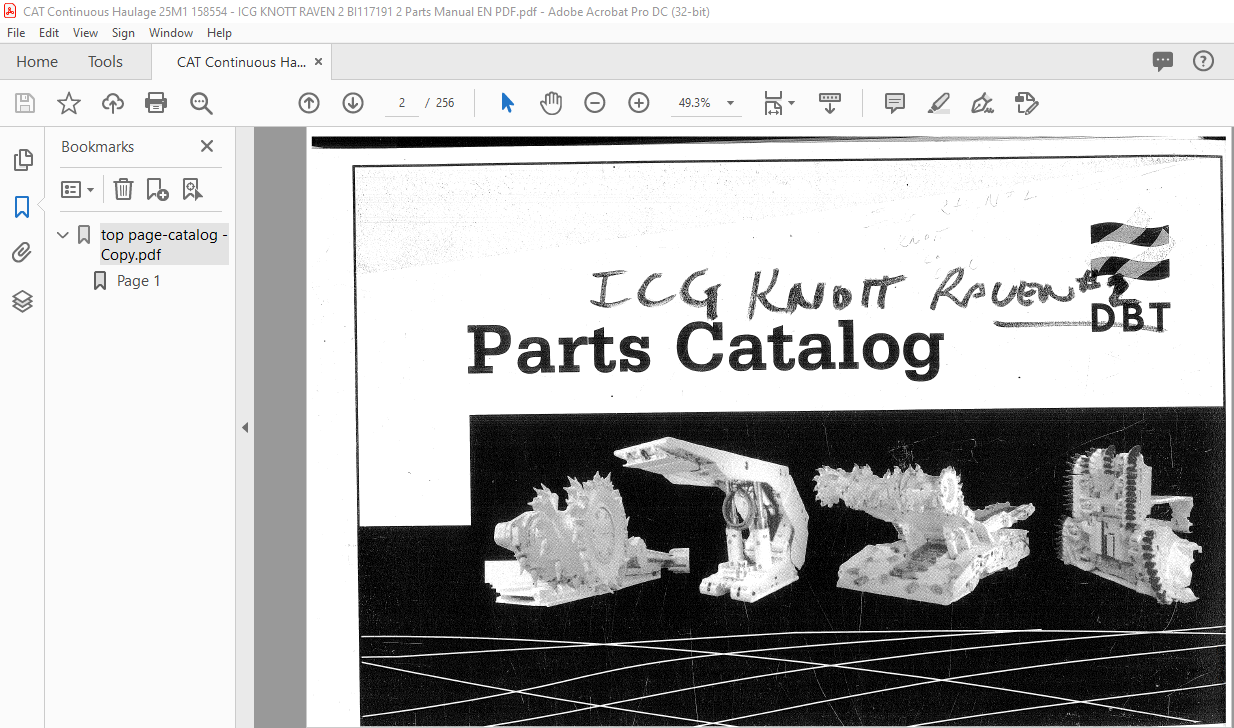Toggle the Bookmarks panel icon
Image resolution: width=1234 pixels, height=728 pixels.
(22, 207)
